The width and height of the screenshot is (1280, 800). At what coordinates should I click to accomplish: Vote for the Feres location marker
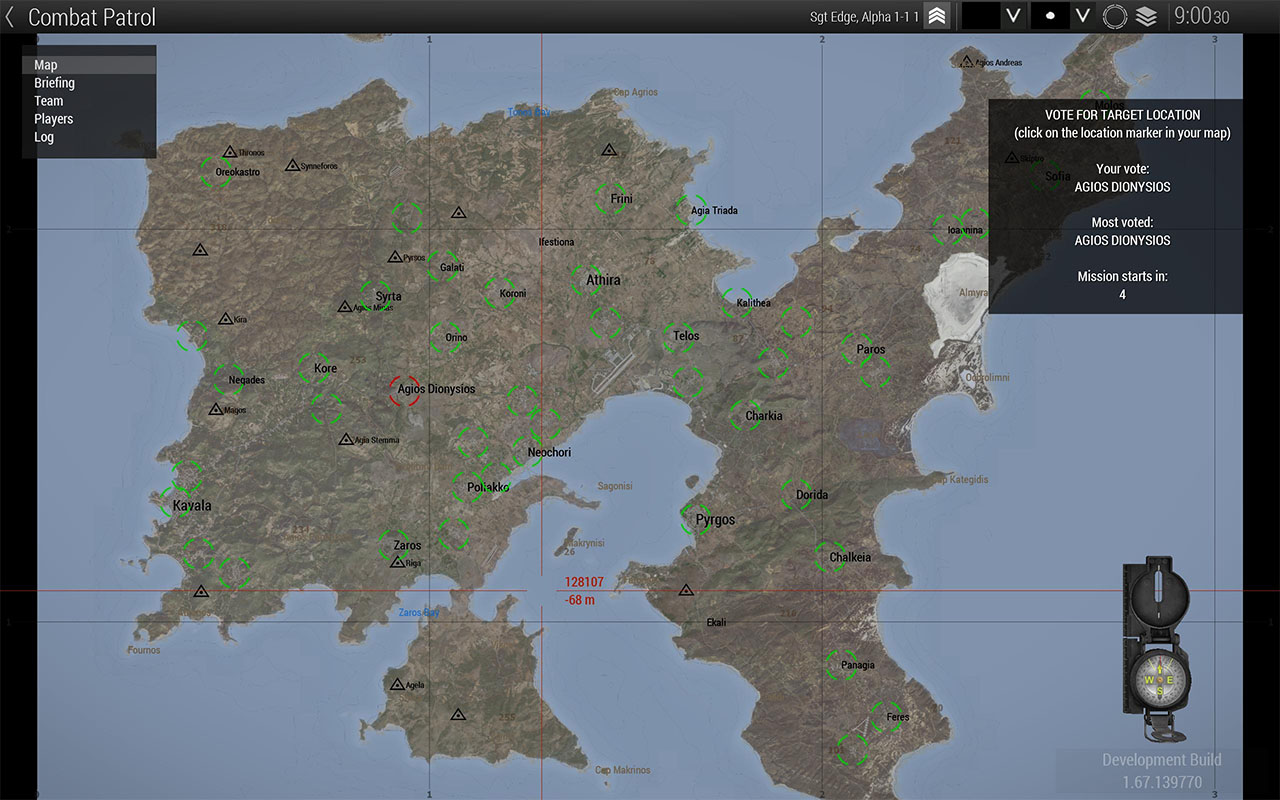pos(886,716)
